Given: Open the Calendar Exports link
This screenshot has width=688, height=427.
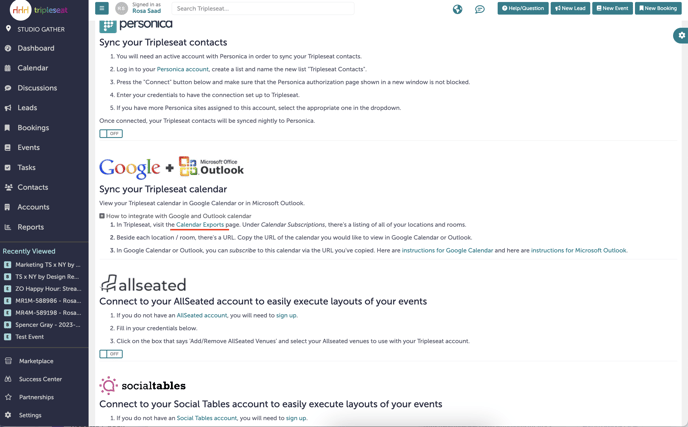Looking at the screenshot, I should coord(200,225).
